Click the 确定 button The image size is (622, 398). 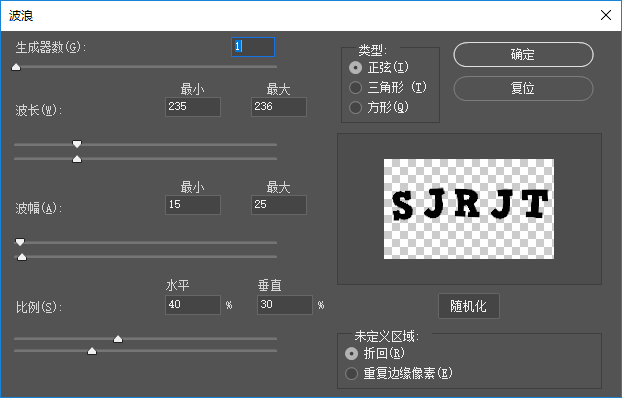pyautogui.click(x=523, y=54)
